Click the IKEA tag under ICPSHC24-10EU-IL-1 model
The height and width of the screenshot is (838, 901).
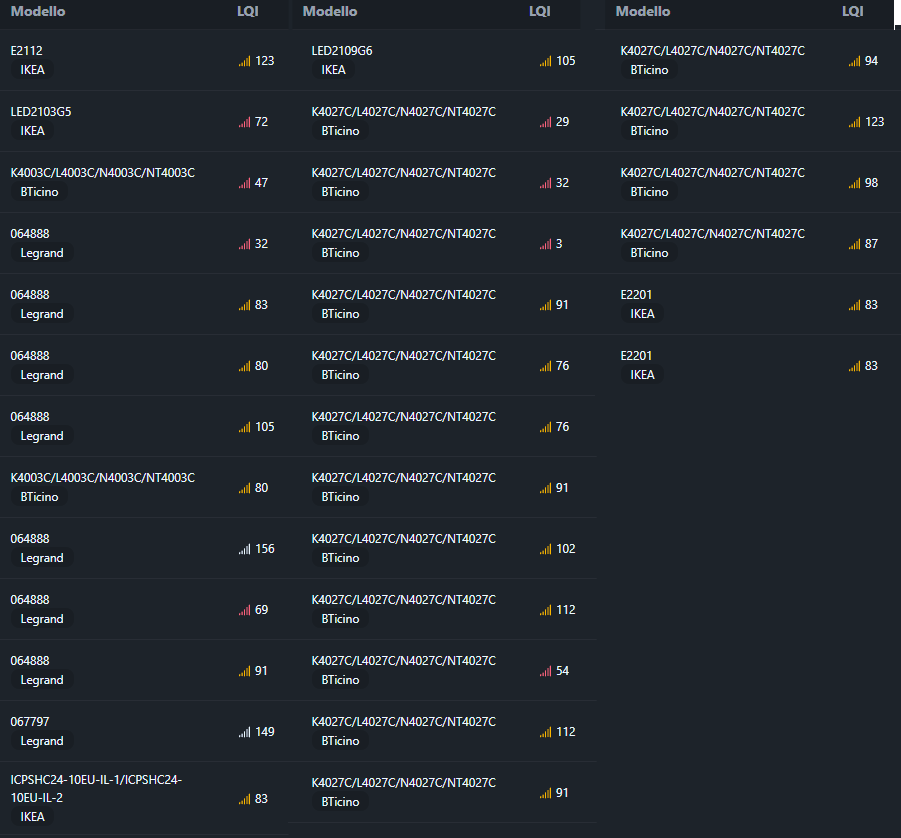33,817
